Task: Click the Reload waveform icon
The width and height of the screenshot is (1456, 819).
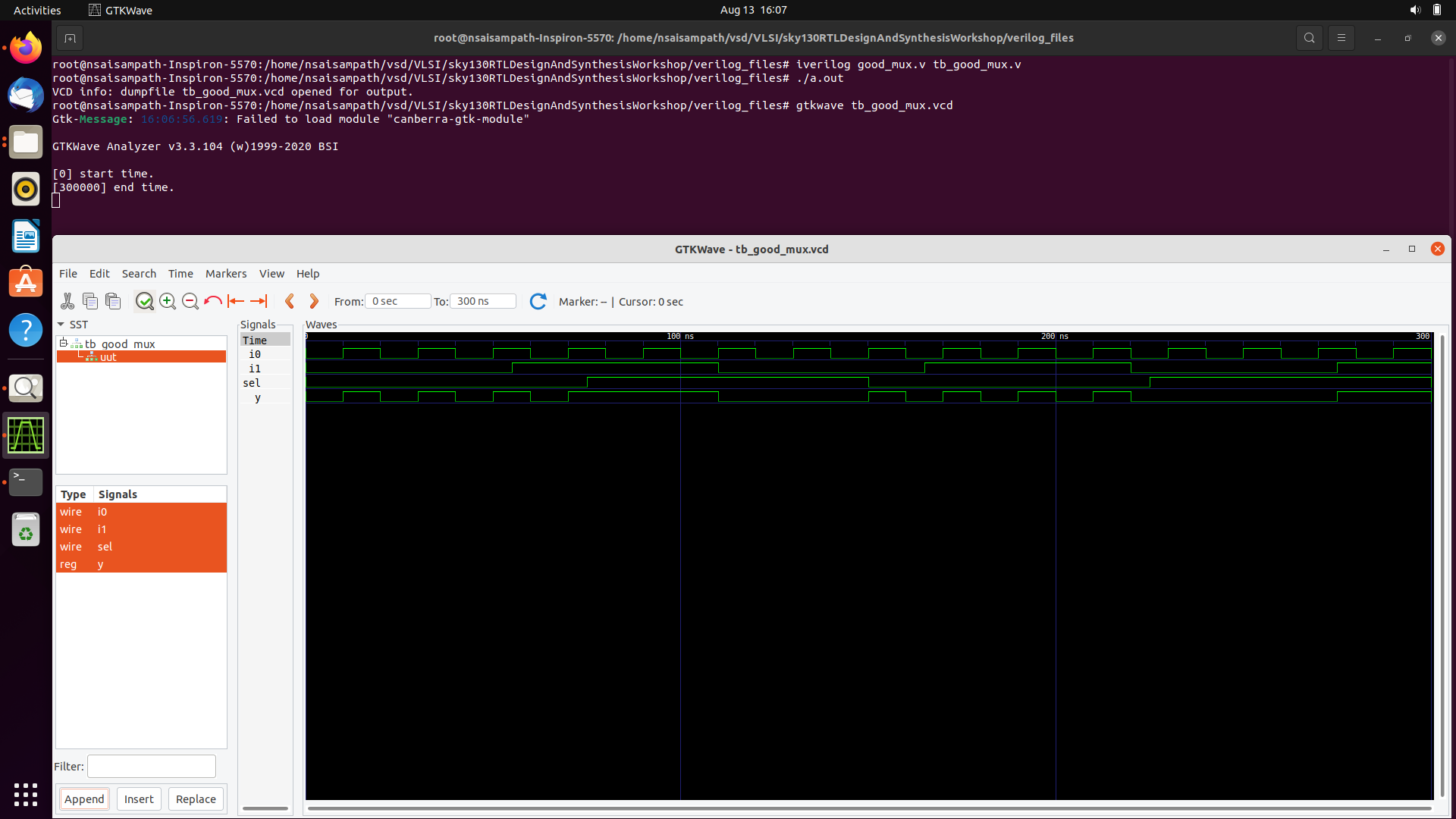Action: click(538, 301)
